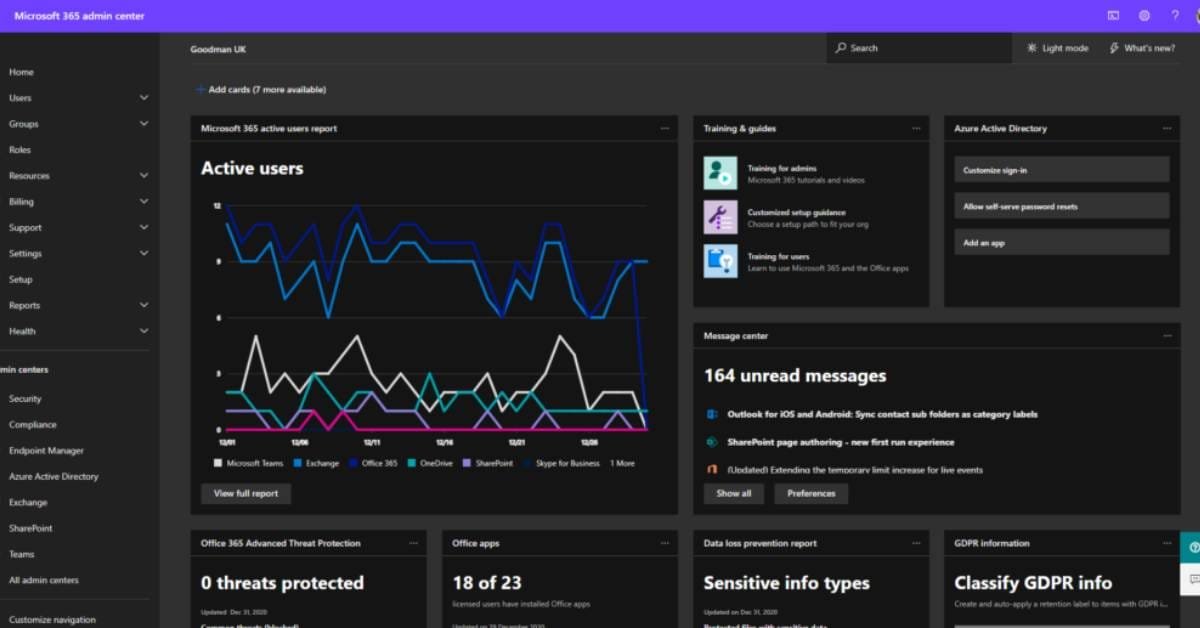Open Settings via the gear icon

pyautogui.click(x=1143, y=15)
